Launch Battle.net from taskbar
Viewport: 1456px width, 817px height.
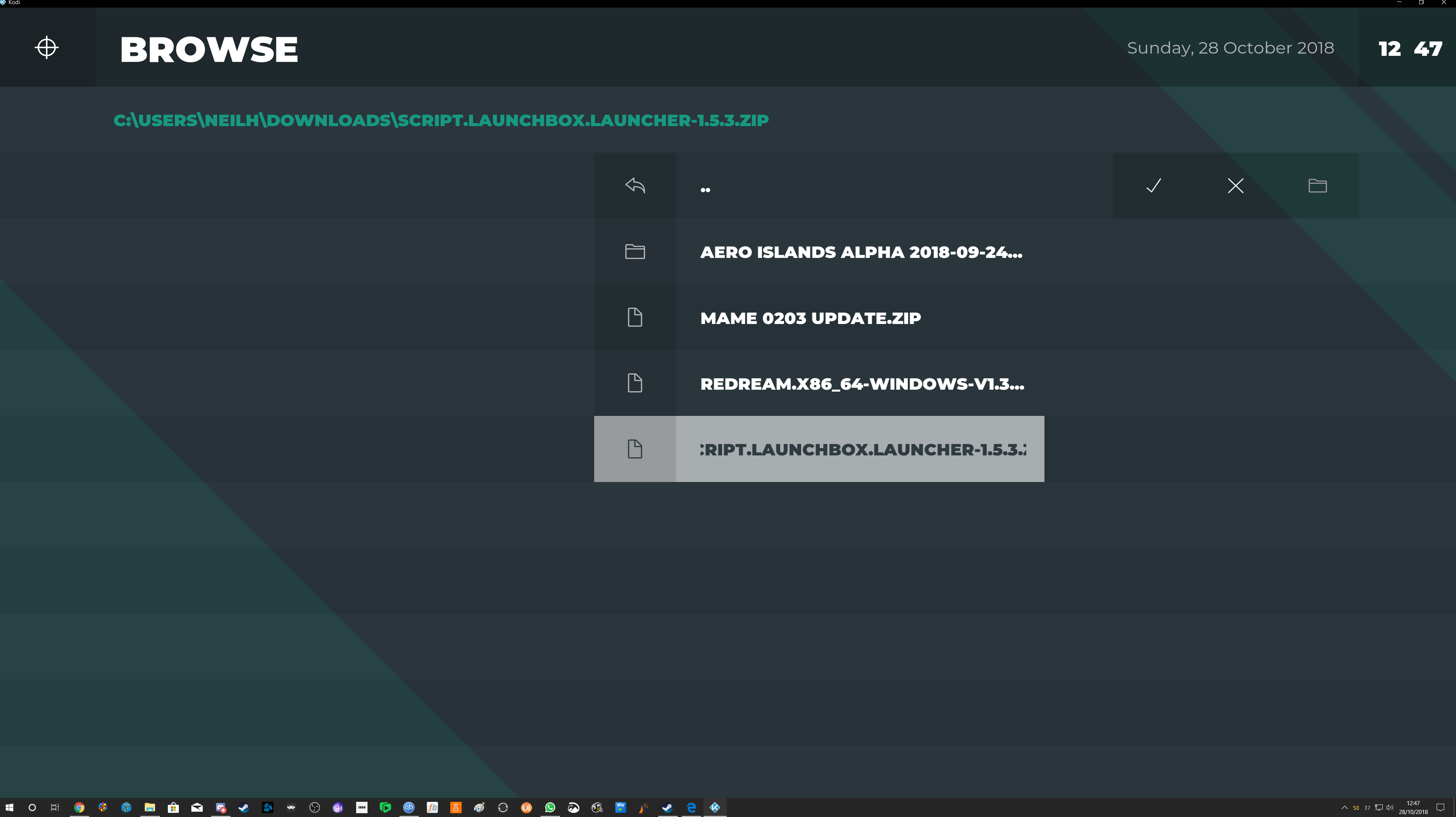point(267,808)
